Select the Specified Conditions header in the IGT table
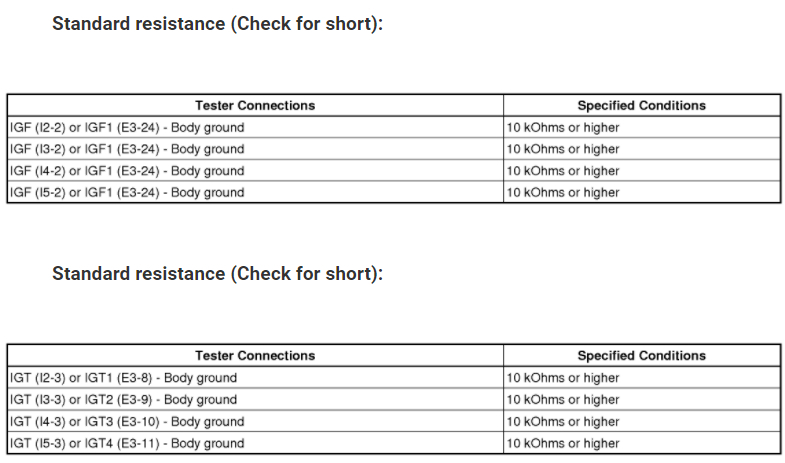The image size is (785, 463). point(641,355)
